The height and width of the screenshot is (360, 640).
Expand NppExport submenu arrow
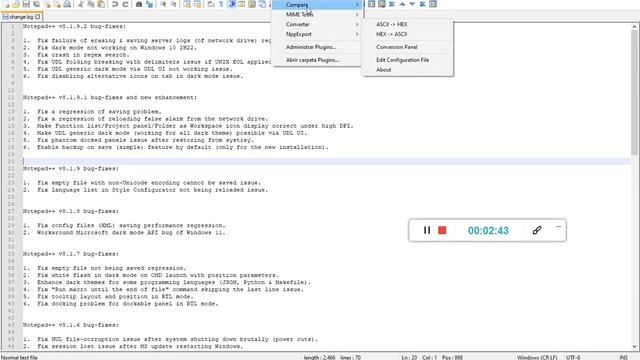(x=357, y=34)
